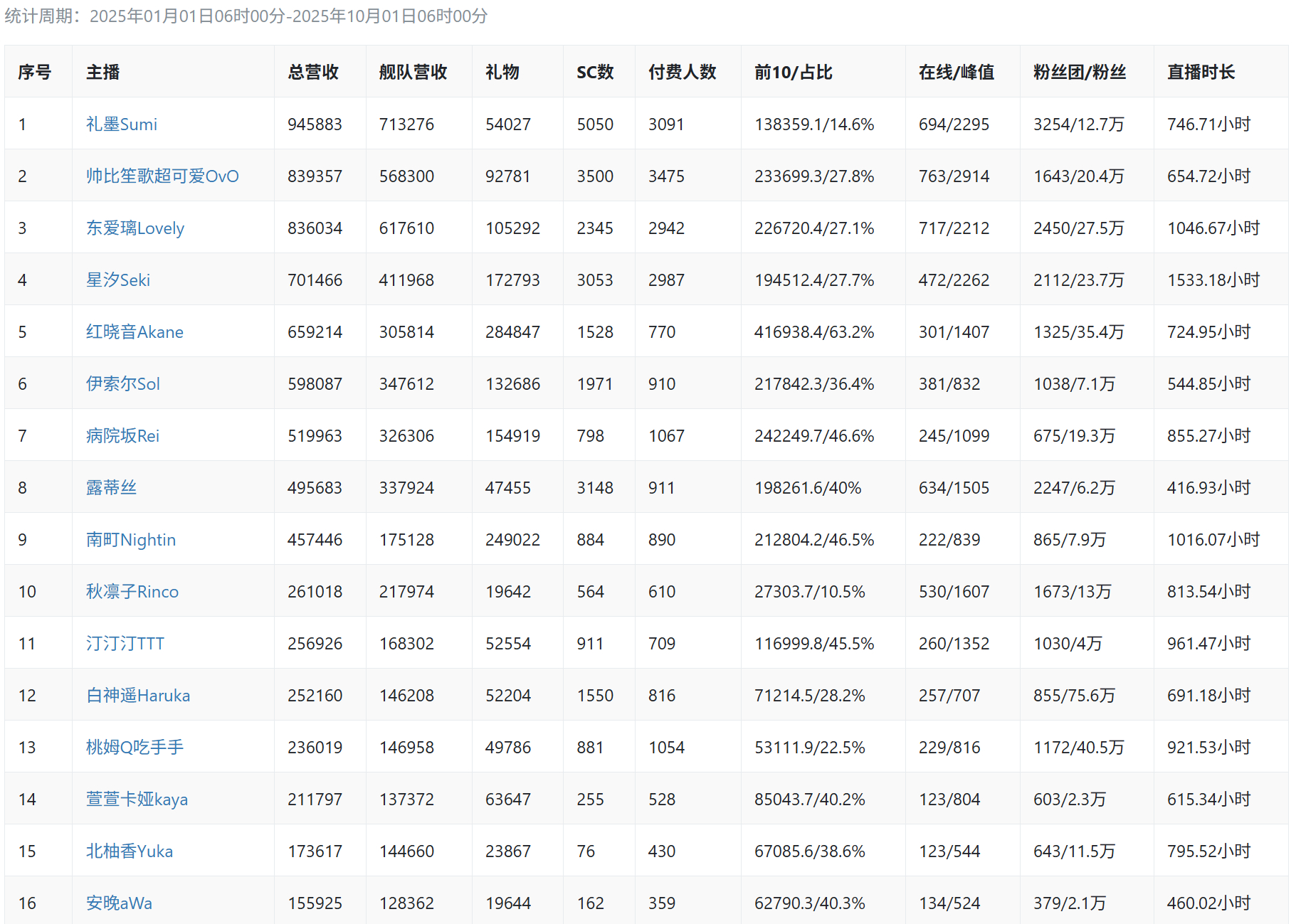Select the 秋凛子Rinco link
Image resolution: width=1296 pixels, height=924 pixels.
132,592
